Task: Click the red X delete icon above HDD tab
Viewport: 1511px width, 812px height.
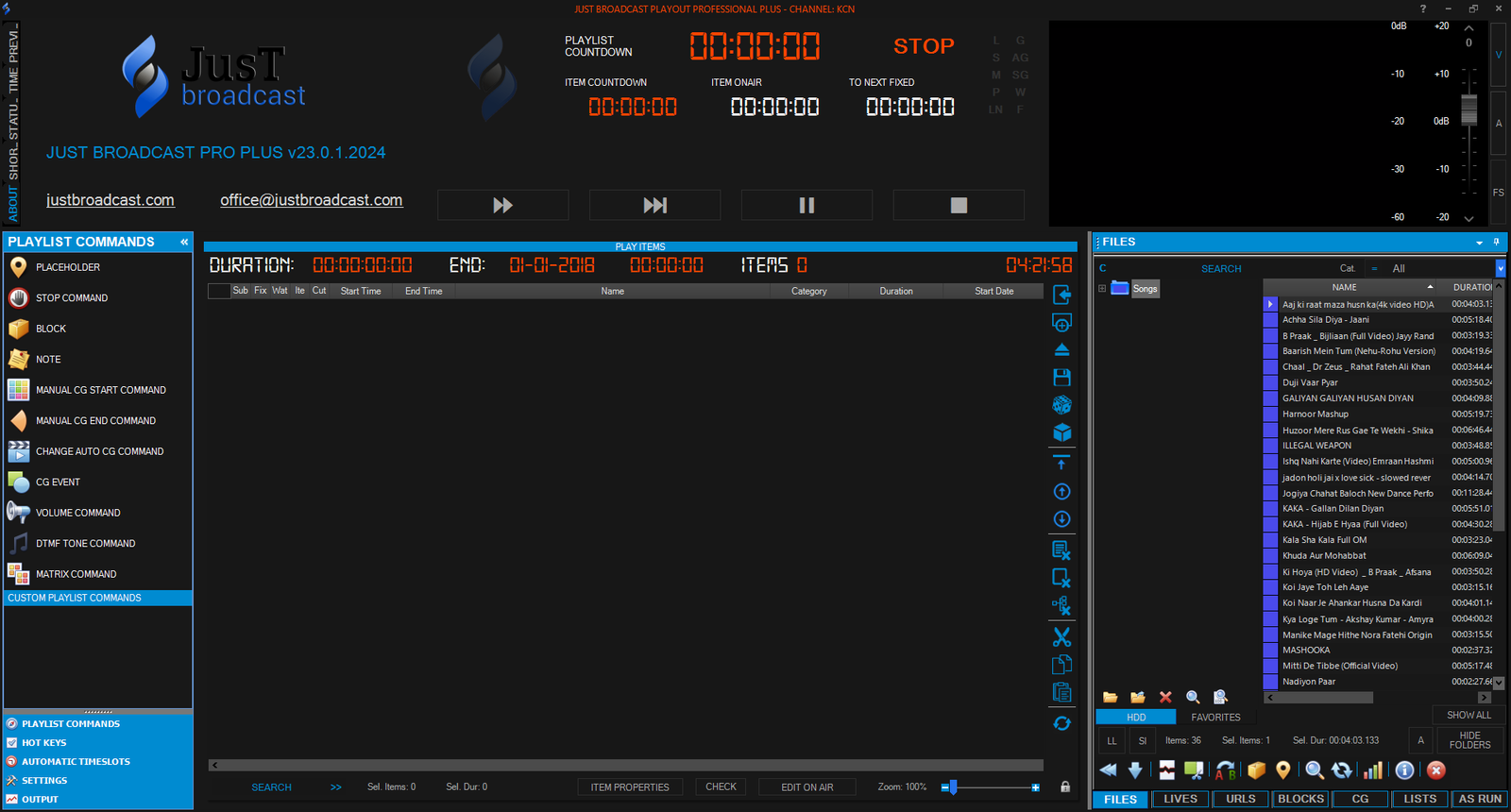Action: click(x=1165, y=697)
